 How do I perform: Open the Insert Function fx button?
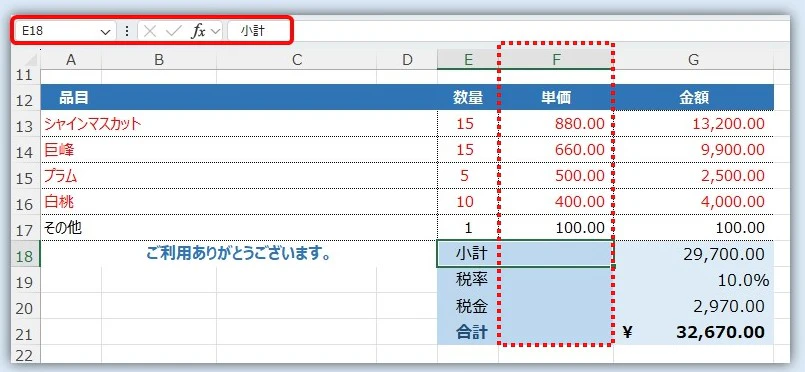coord(198,31)
